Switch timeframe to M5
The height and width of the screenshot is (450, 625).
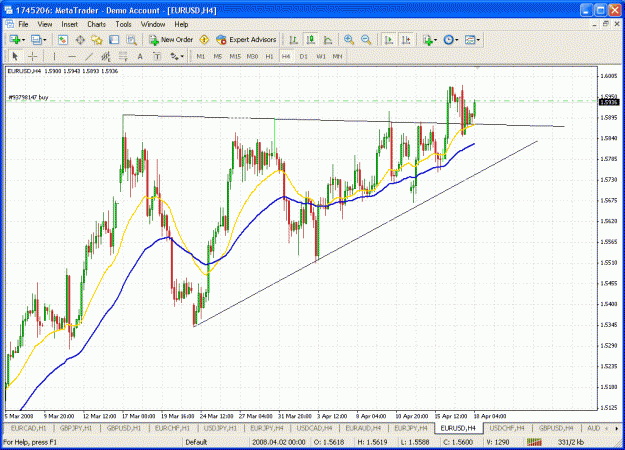click(x=218, y=57)
